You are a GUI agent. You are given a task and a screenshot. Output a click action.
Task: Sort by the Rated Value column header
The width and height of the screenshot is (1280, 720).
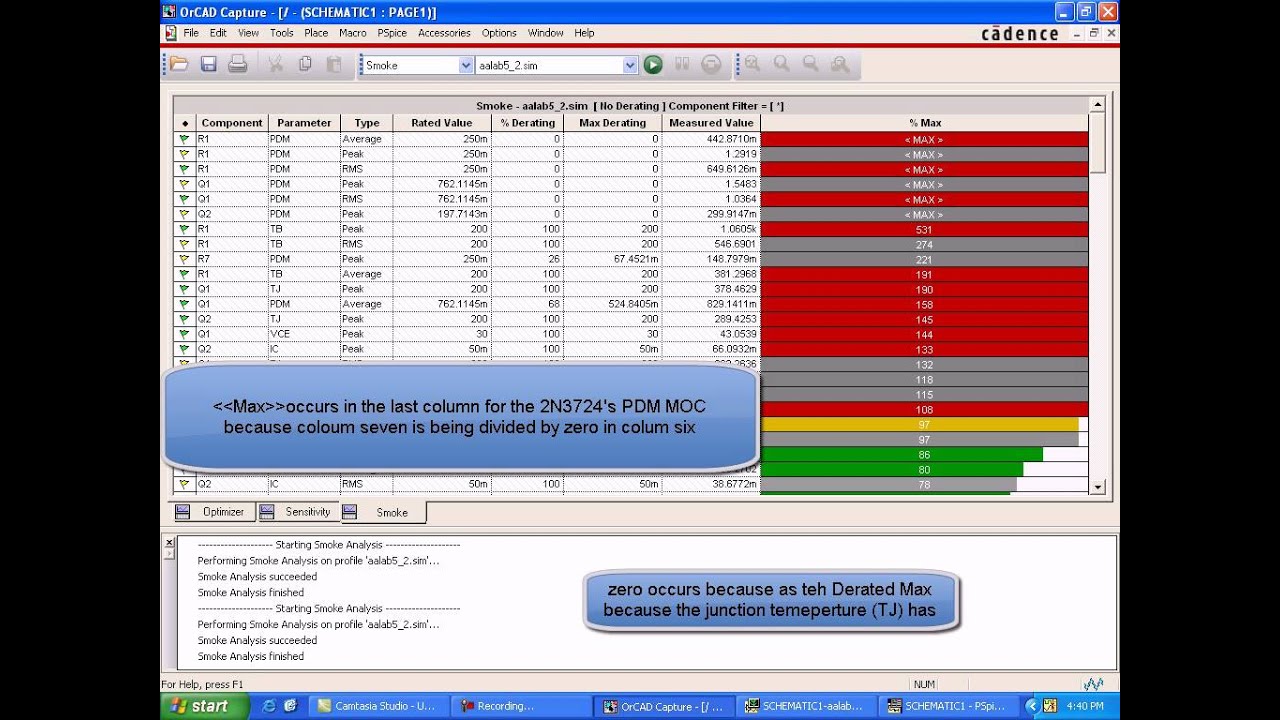click(x=442, y=123)
